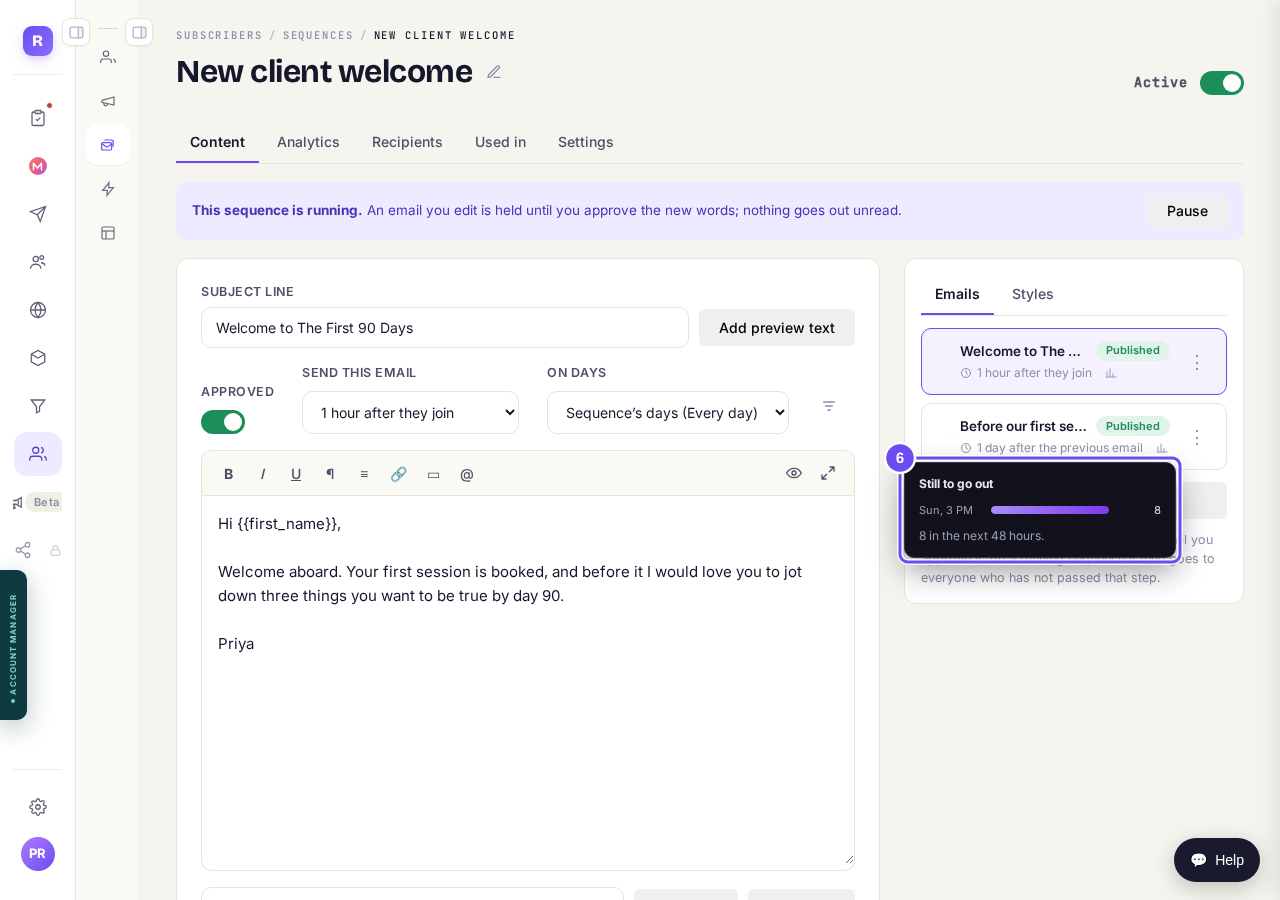Click into the email body text area
This screenshot has height=900, width=1280.
click(x=528, y=683)
